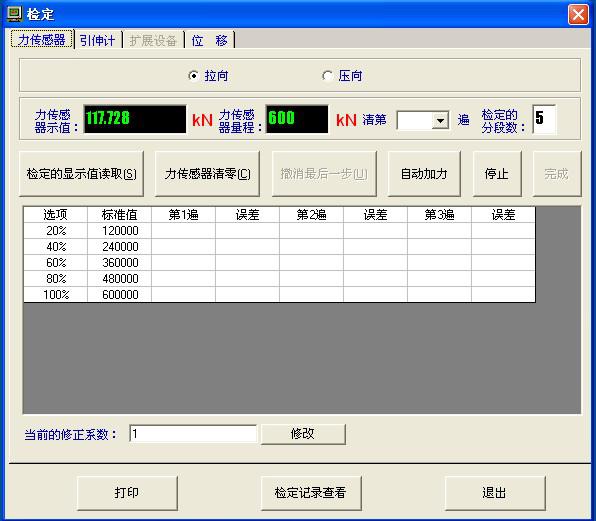Click the 停止 button
The width and height of the screenshot is (596, 521).
pos(497,174)
